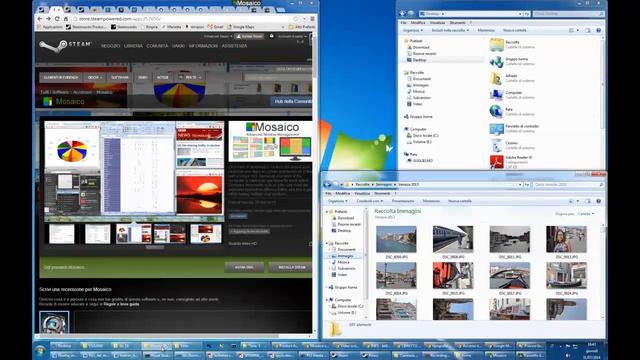
Task: Open the LIBRERIA menu on Steam
Action: coord(133,46)
